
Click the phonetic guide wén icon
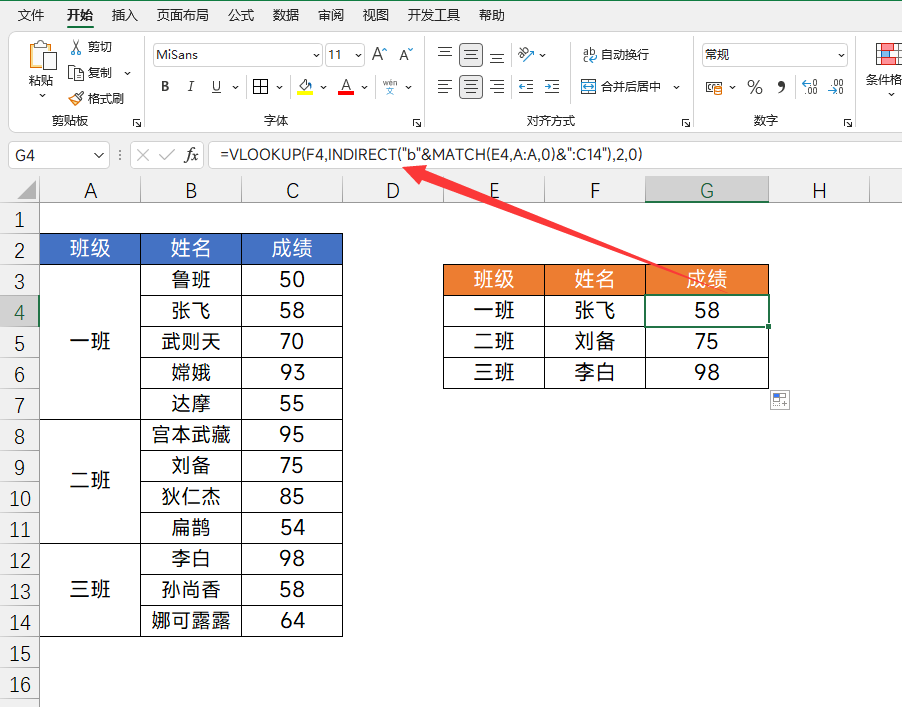tap(390, 87)
